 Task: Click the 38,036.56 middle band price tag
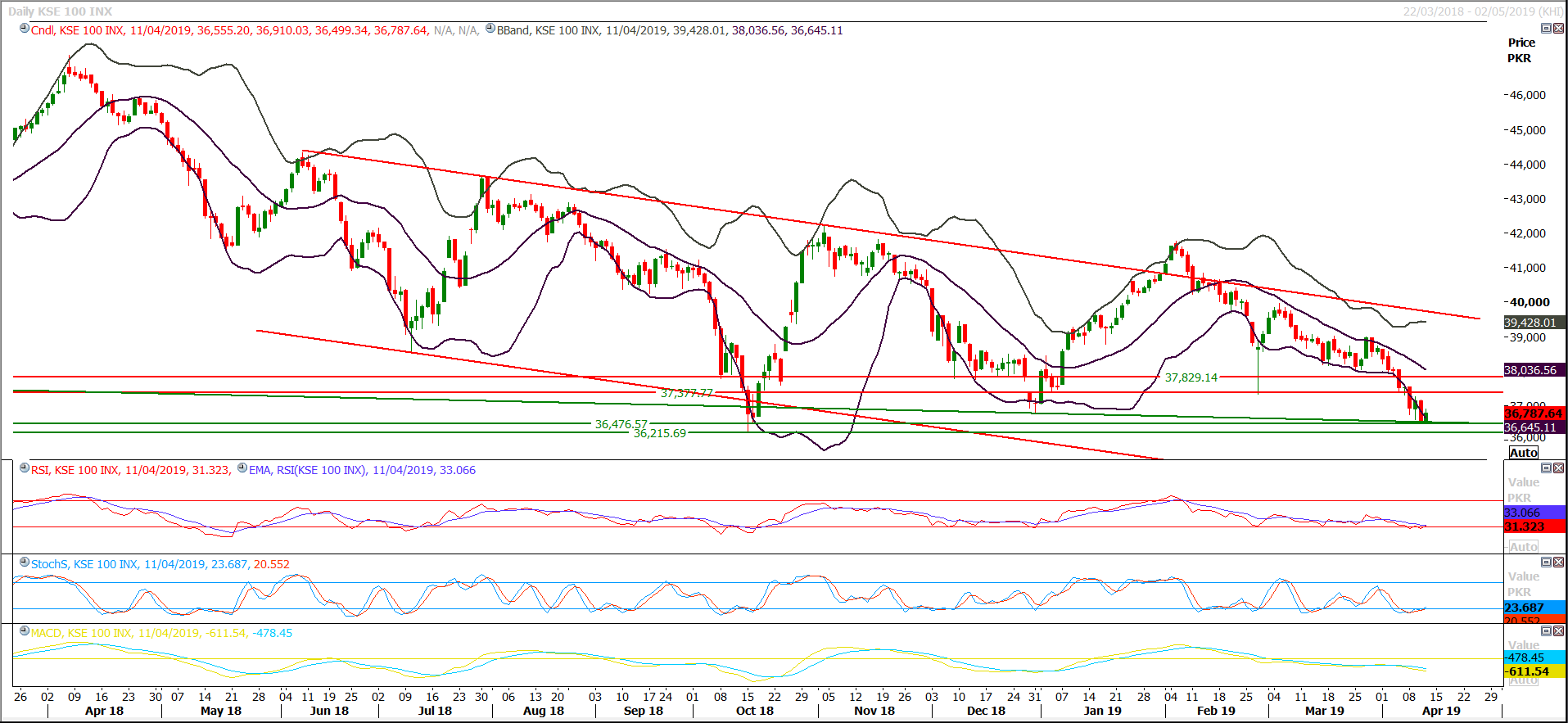1534,370
